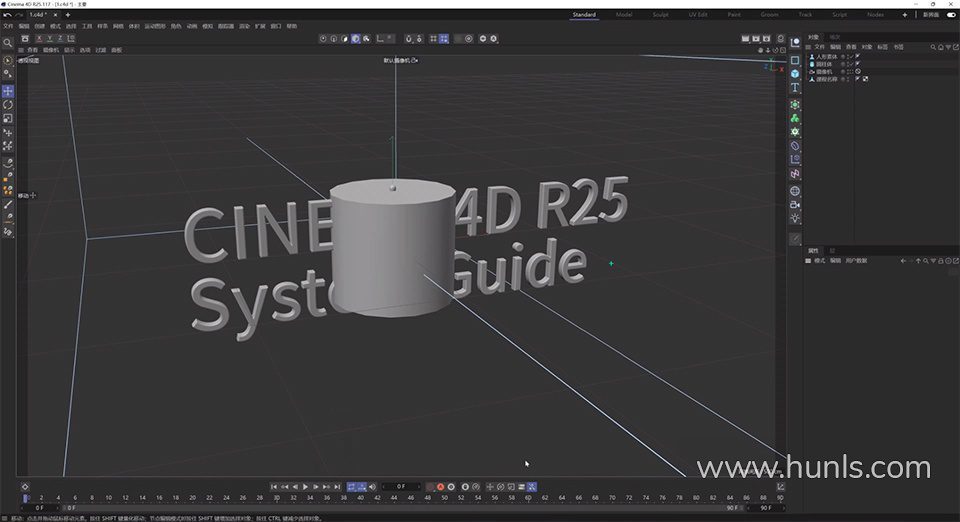
Task: Switch to the Paint layout tab
Action: [x=734, y=15]
